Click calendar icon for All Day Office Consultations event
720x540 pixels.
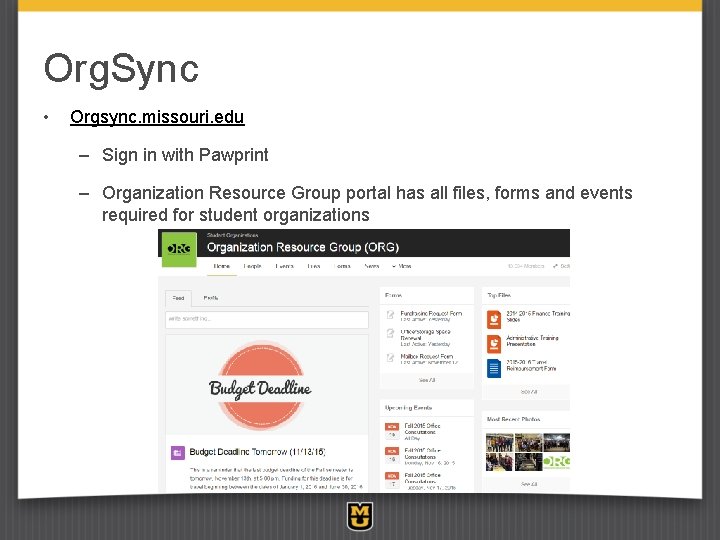[x=392, y=431]
